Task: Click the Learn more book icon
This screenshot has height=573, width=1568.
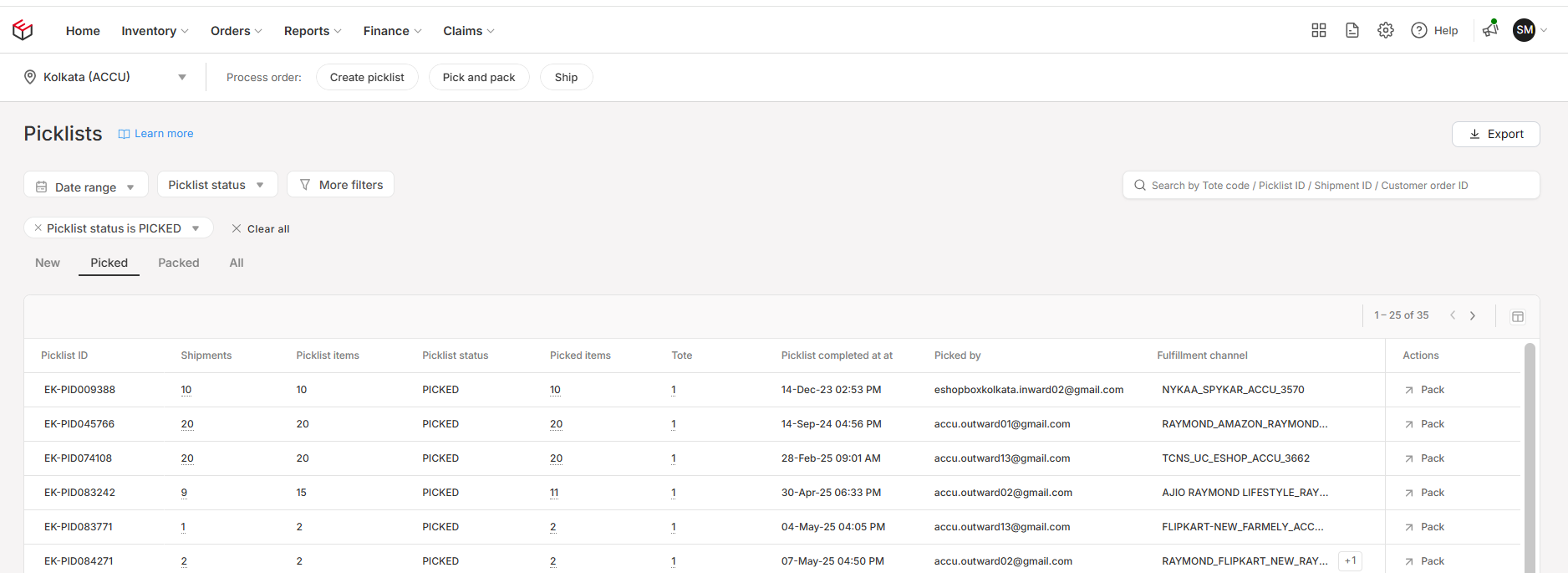Action: (x=124, y=134)
